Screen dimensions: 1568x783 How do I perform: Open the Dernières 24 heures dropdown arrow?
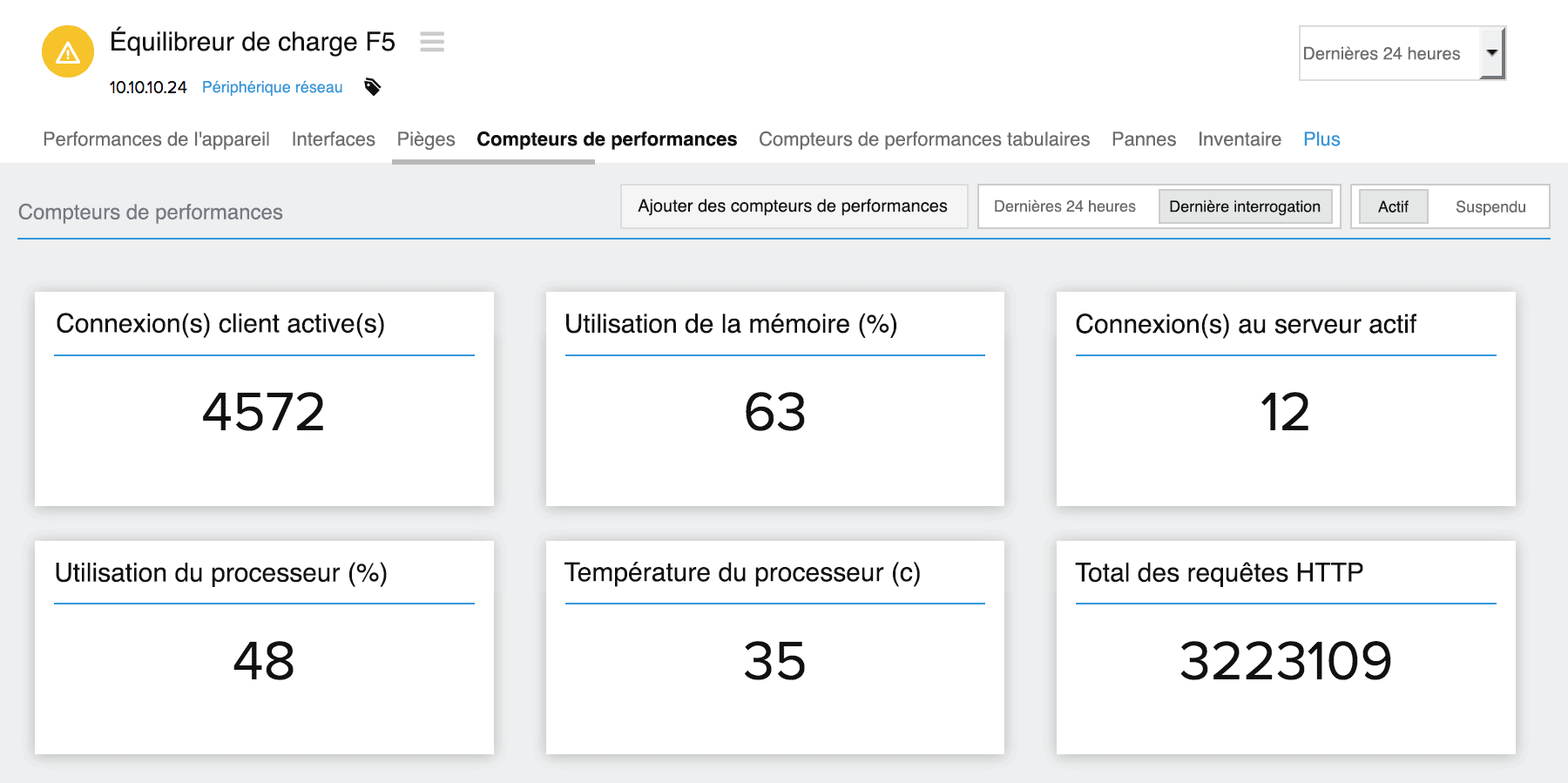pos(1492,53)
